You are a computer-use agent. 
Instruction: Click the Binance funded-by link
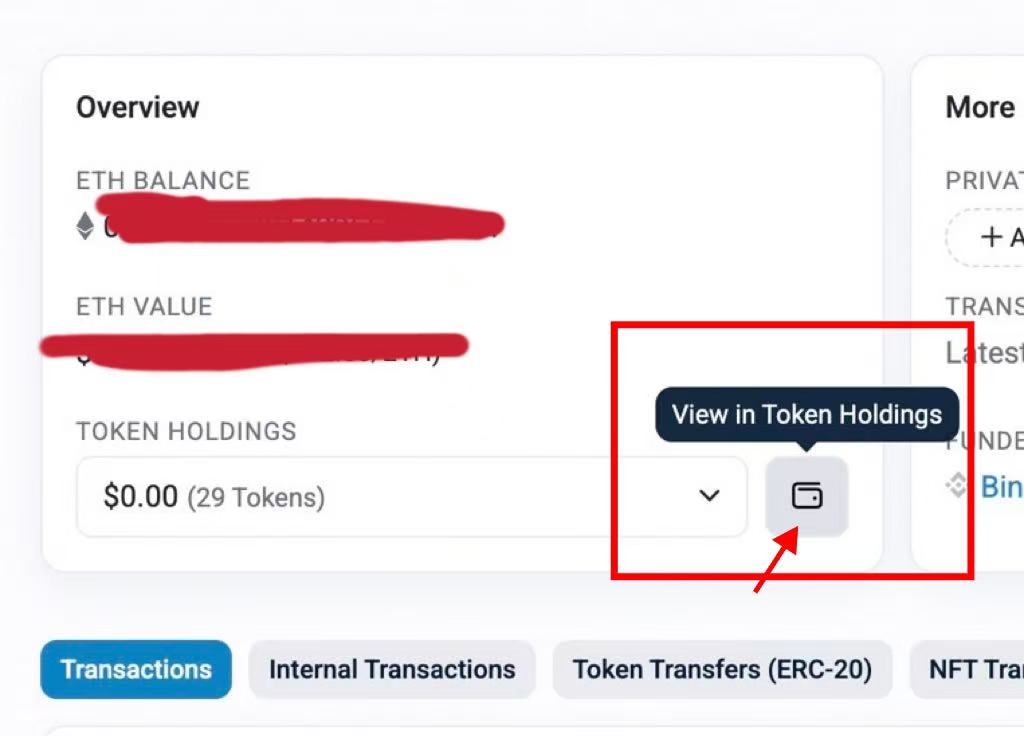coord(1002,487)
